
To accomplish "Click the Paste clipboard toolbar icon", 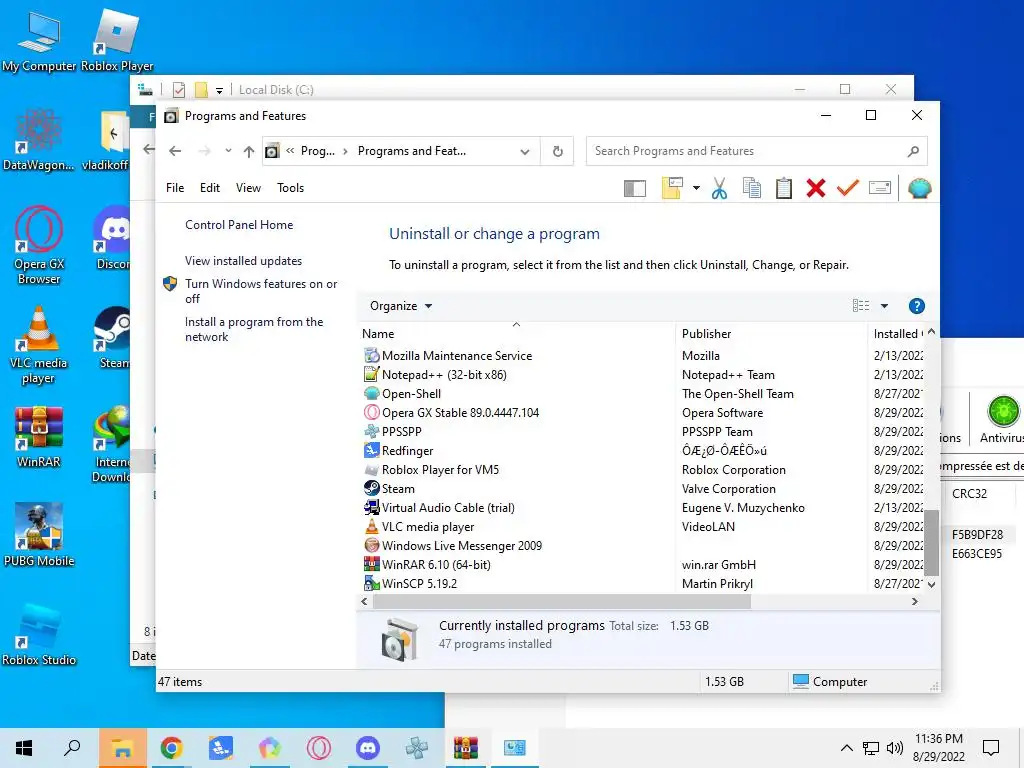I will tap(784, 189).
